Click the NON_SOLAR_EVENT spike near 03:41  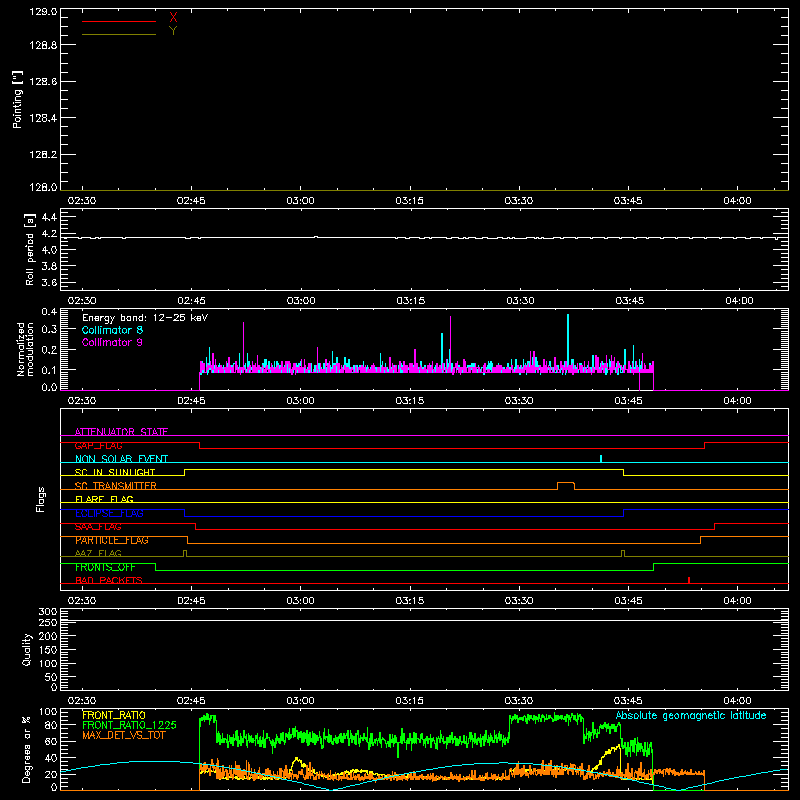601,458
